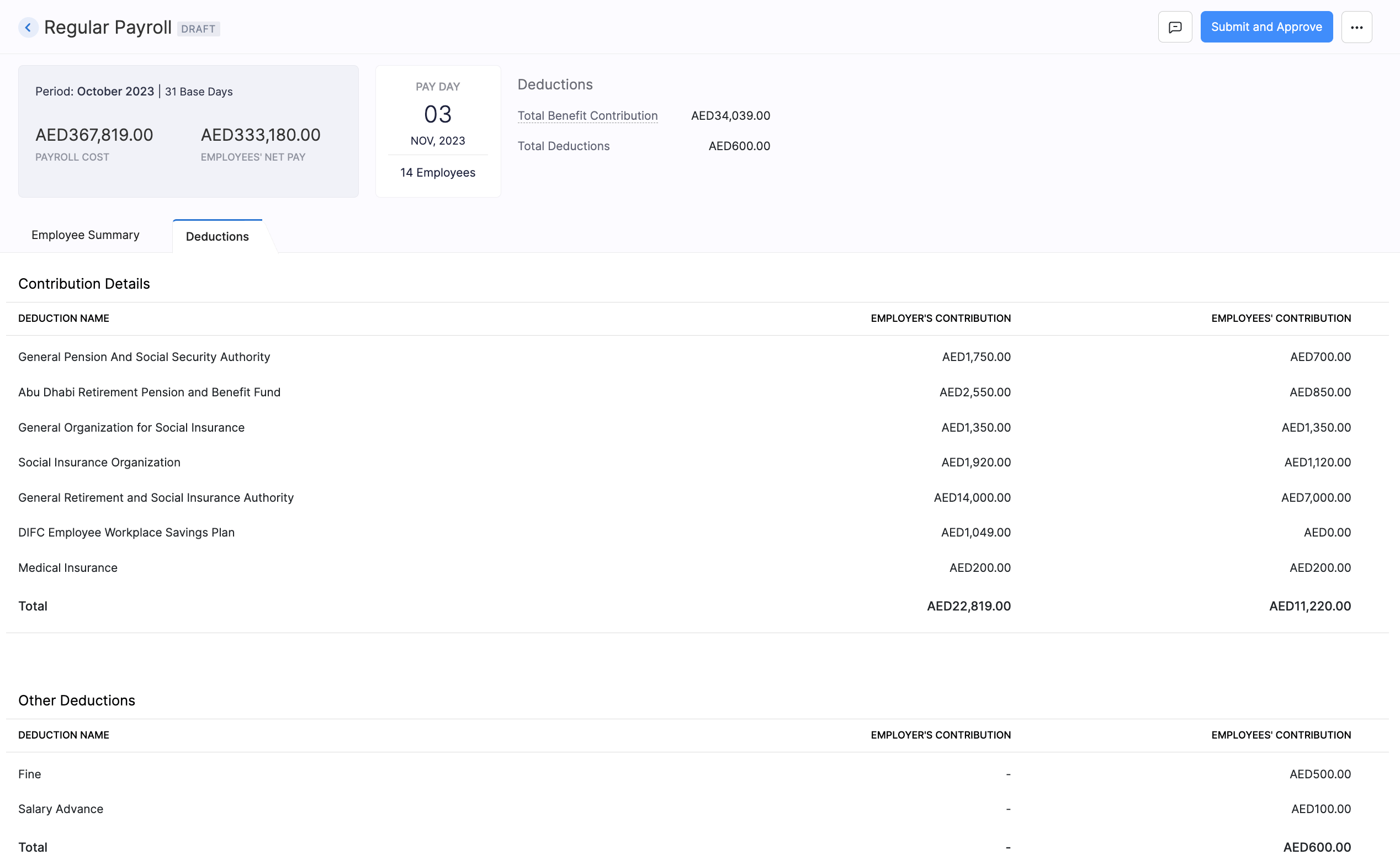Image resolution: width=1400 pixels, height=860 pixels.
Task: Select the General Organization for Social Insurance row
Action: pyautogui.click(x=131, y=427)
